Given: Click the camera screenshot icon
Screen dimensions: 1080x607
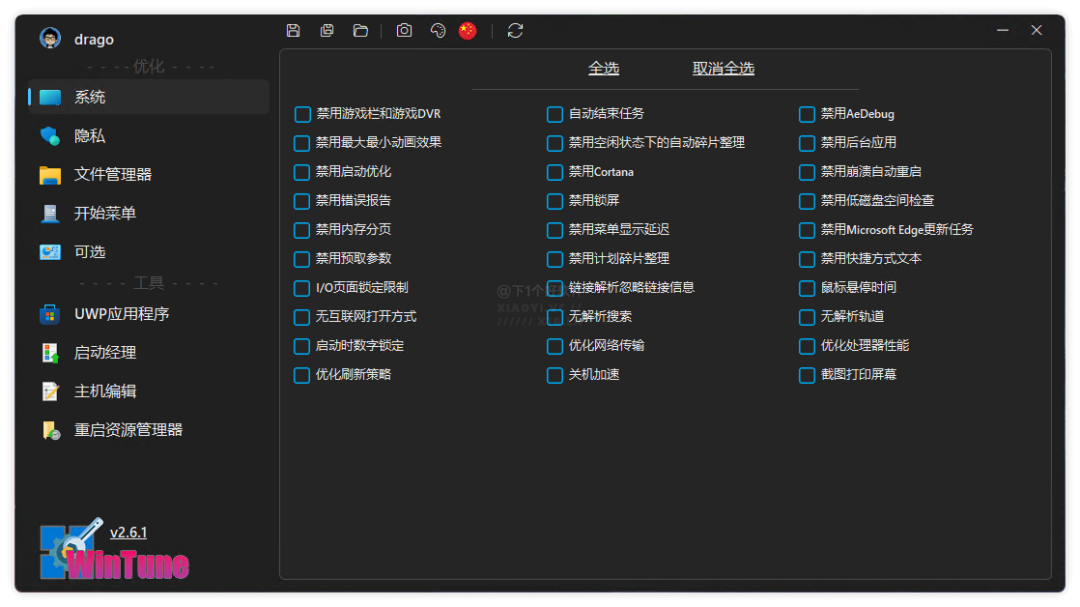Looking at the screenshot, I should click(404, 30).
